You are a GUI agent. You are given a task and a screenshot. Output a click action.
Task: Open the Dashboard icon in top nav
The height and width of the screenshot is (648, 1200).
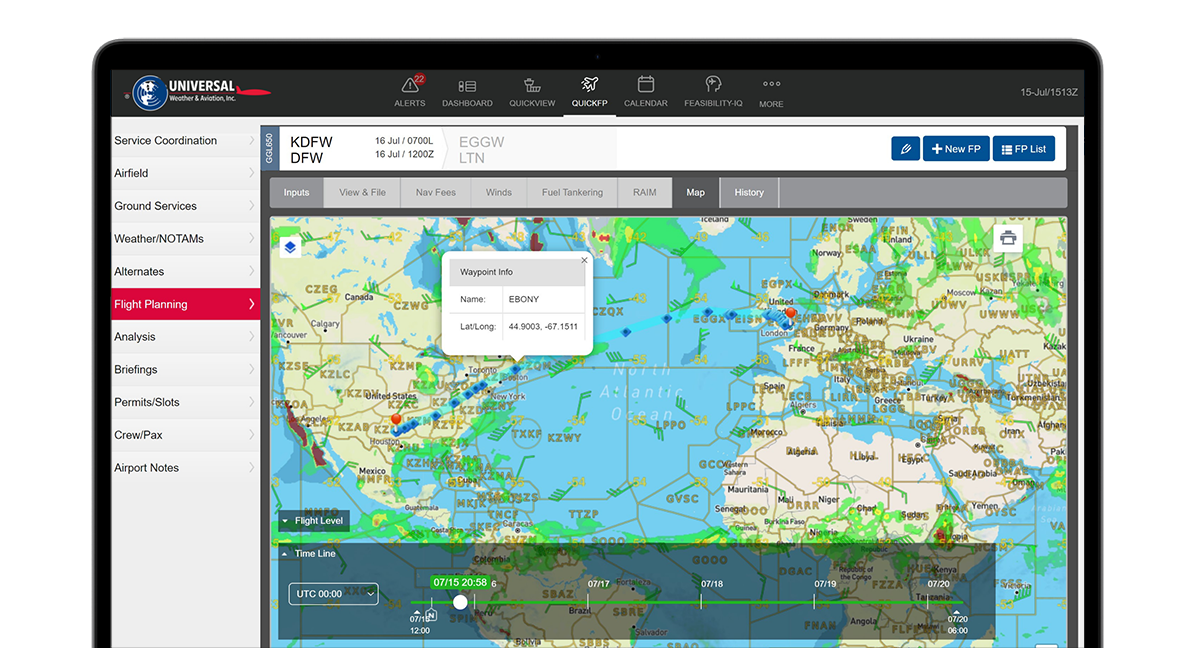(467, 86)
